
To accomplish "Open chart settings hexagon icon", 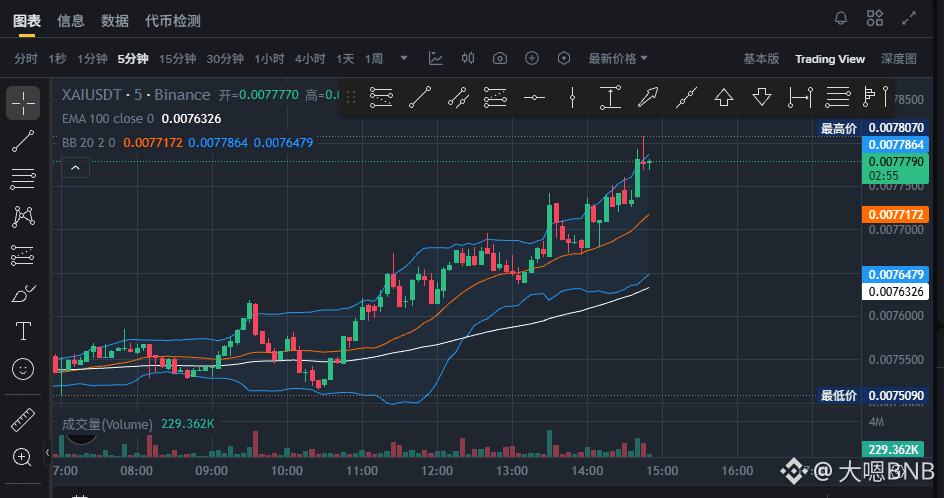I will [564, 58].
